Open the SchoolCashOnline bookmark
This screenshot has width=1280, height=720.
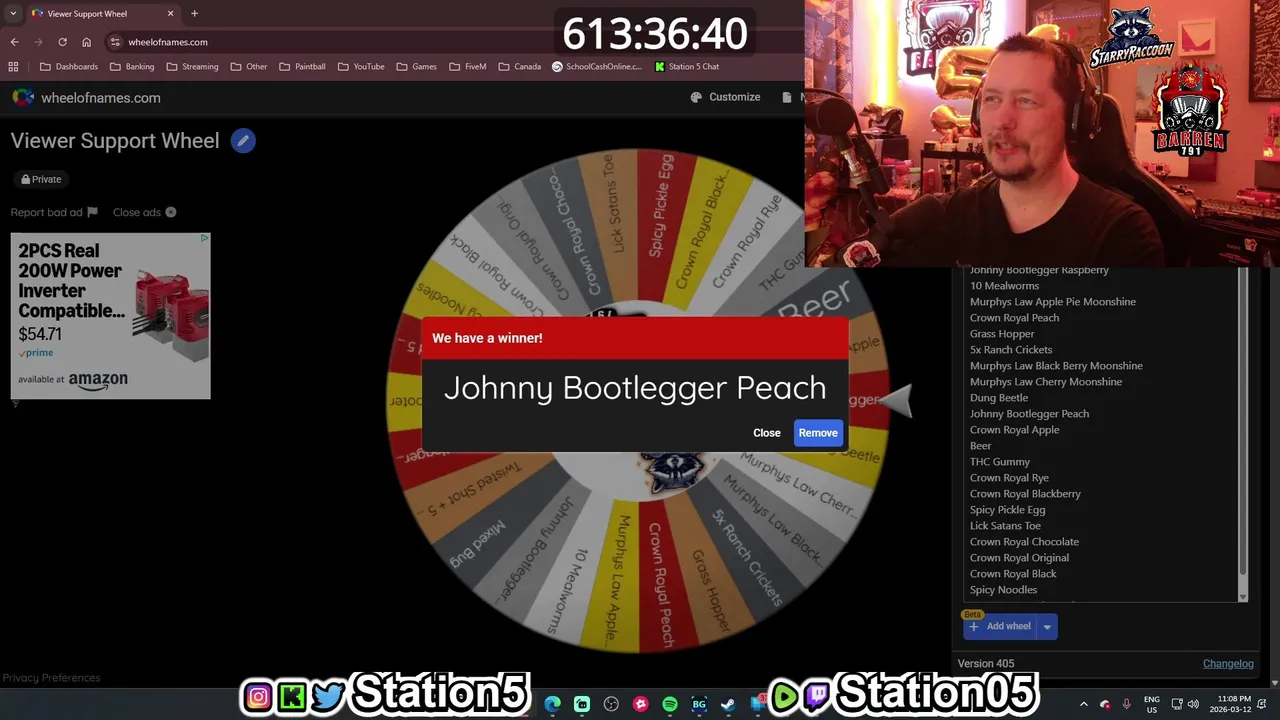click(x=597, y=67)
